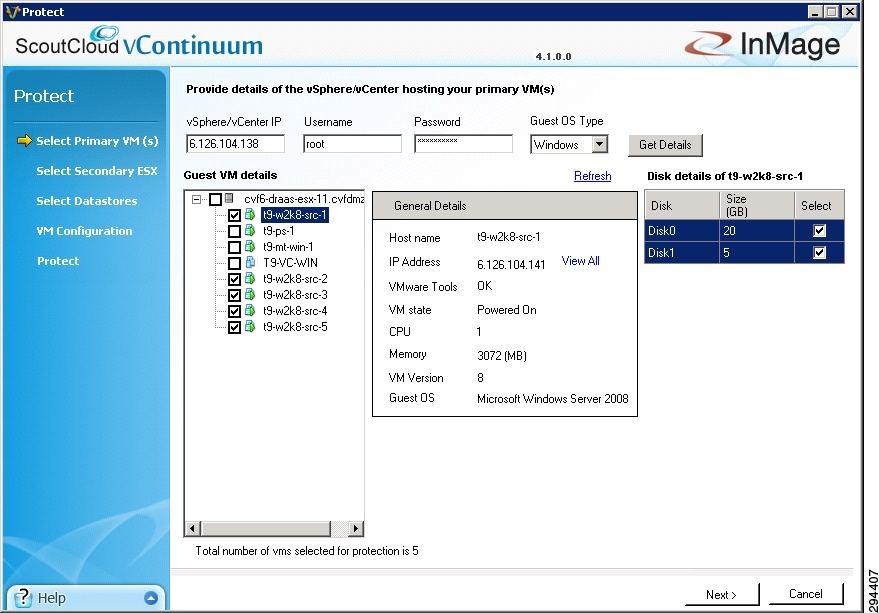Click Microsoft Windows Server 2008 guest OS value

pos(552,399)
